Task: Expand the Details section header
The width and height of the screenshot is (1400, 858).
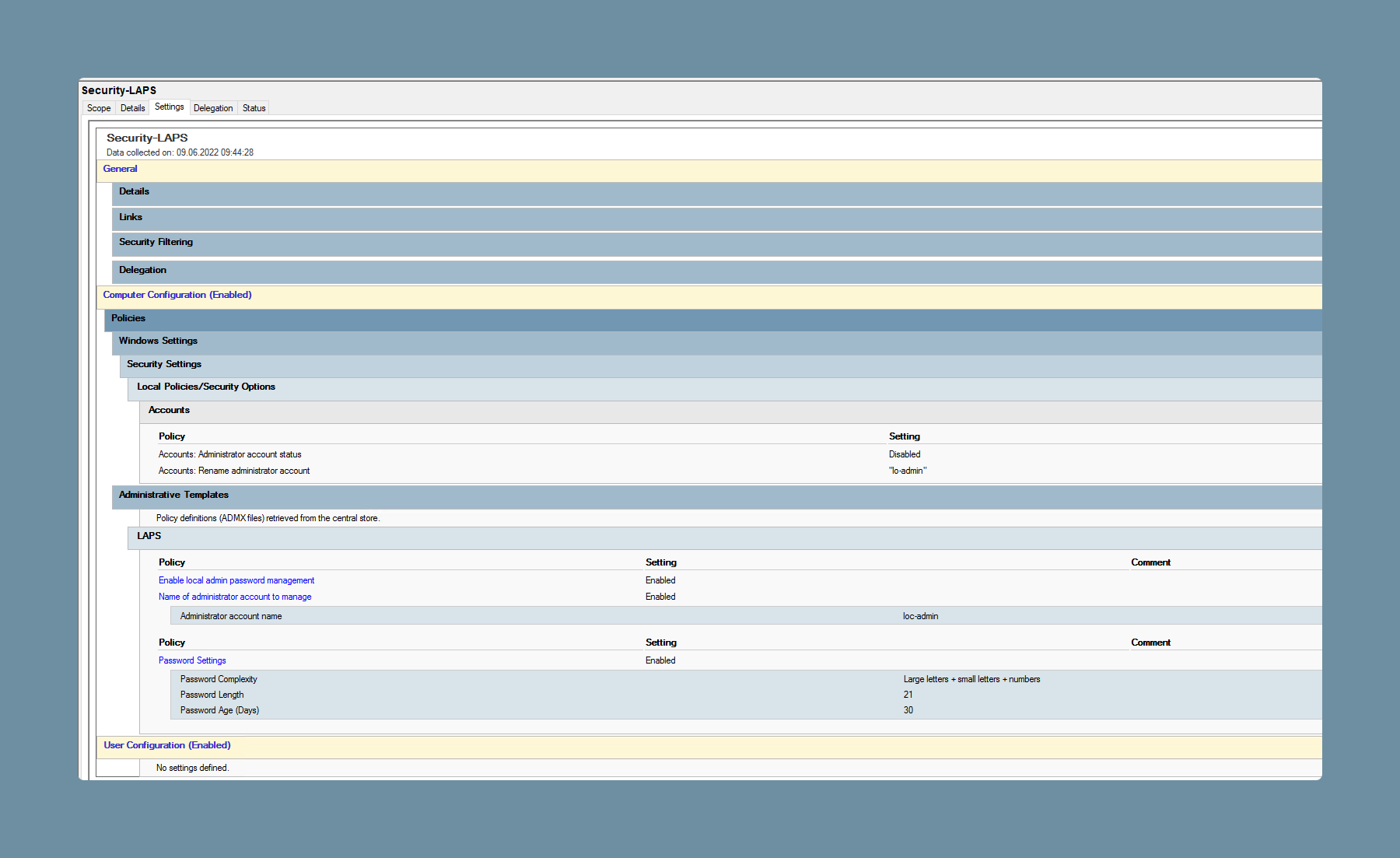Action: tap(716, 194)
